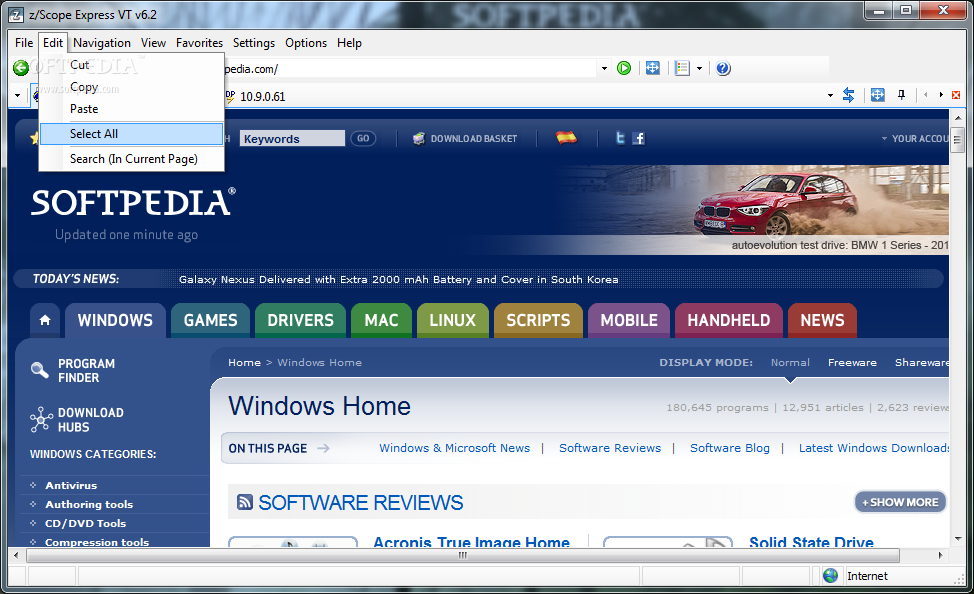Open the Favorites menu
The width and height of the screenshot is (974, 594).
coord(199,43)
